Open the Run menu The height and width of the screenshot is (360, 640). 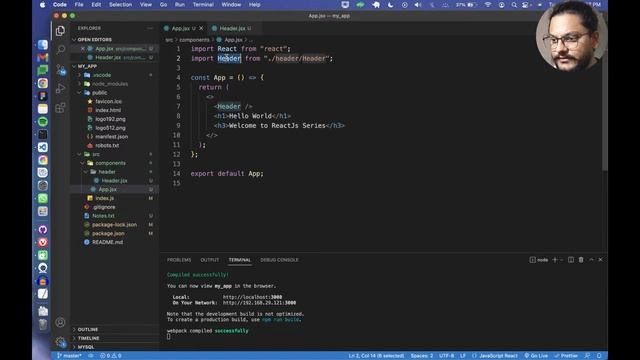[x=180, y=4]
